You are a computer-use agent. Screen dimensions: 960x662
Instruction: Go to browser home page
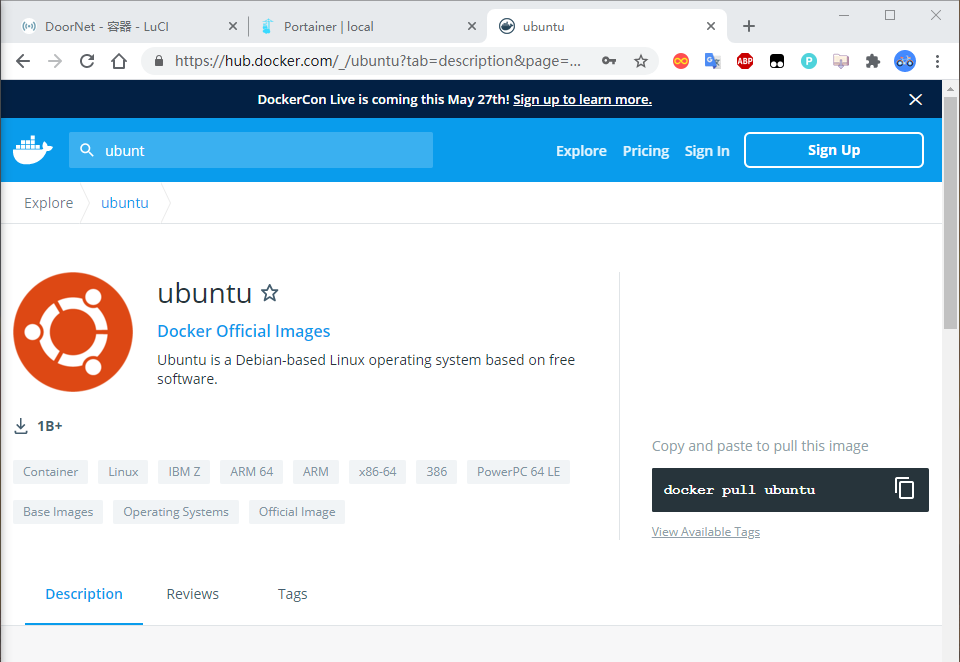pyautogui.click(x=119, y=61)
